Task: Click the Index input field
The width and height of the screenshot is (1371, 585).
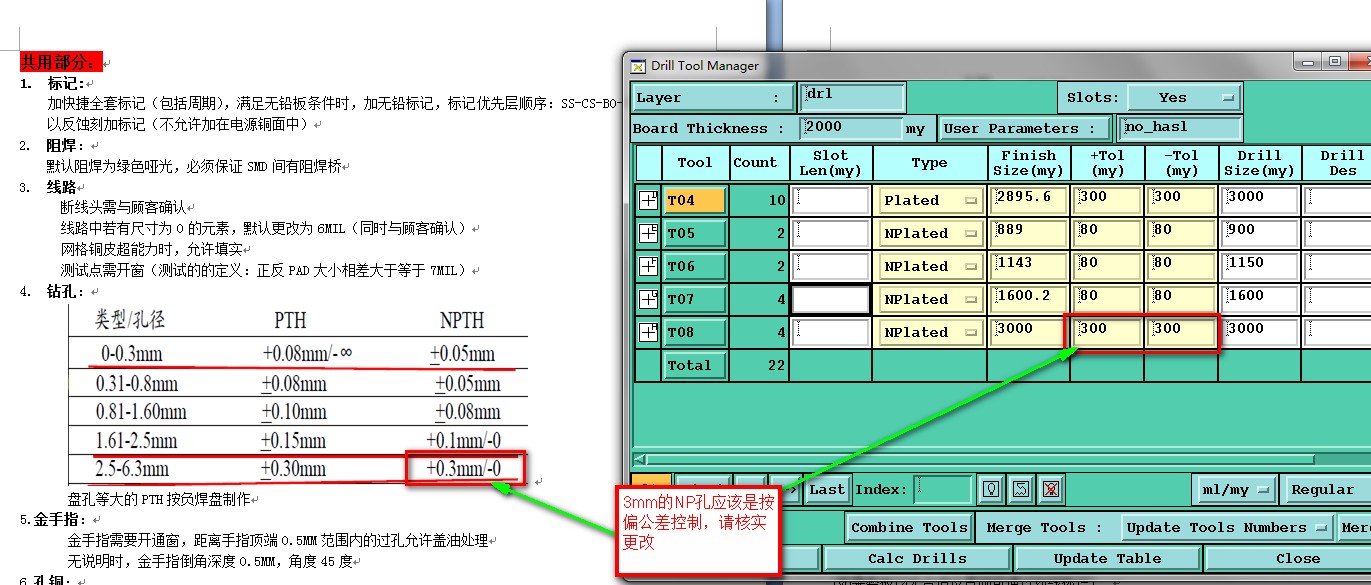Action: click(942, 490)
